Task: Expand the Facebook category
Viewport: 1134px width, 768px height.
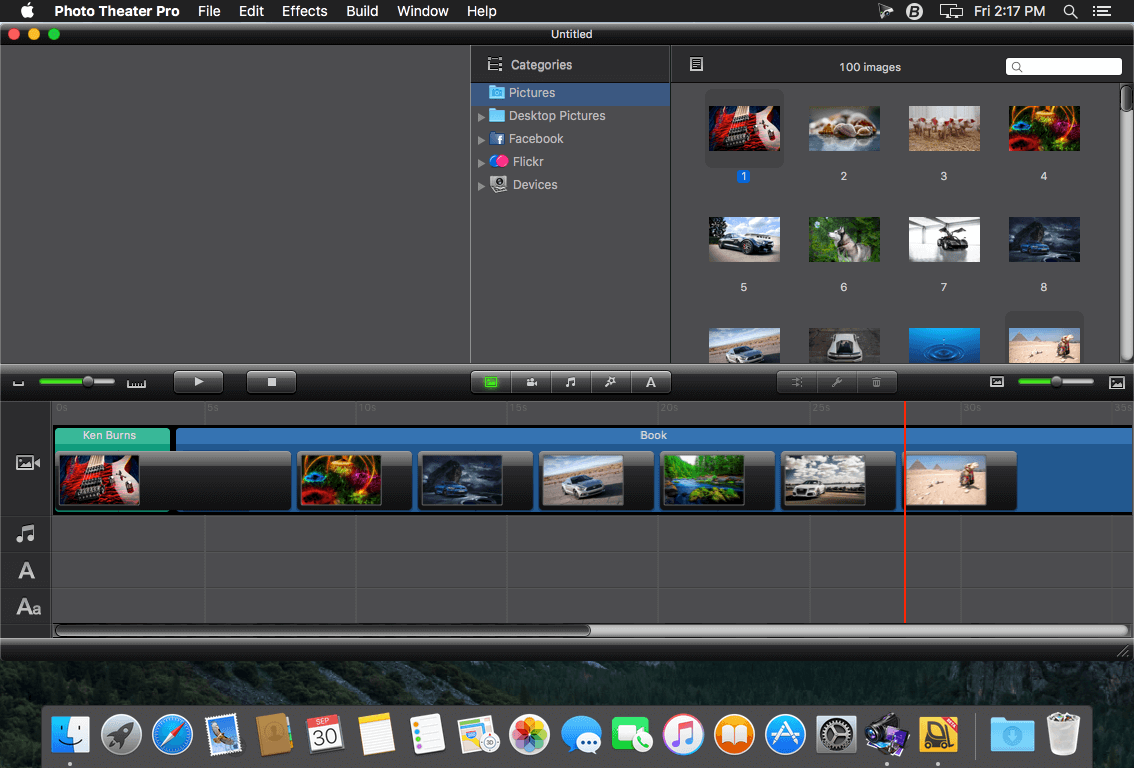Action: [481, 140]
